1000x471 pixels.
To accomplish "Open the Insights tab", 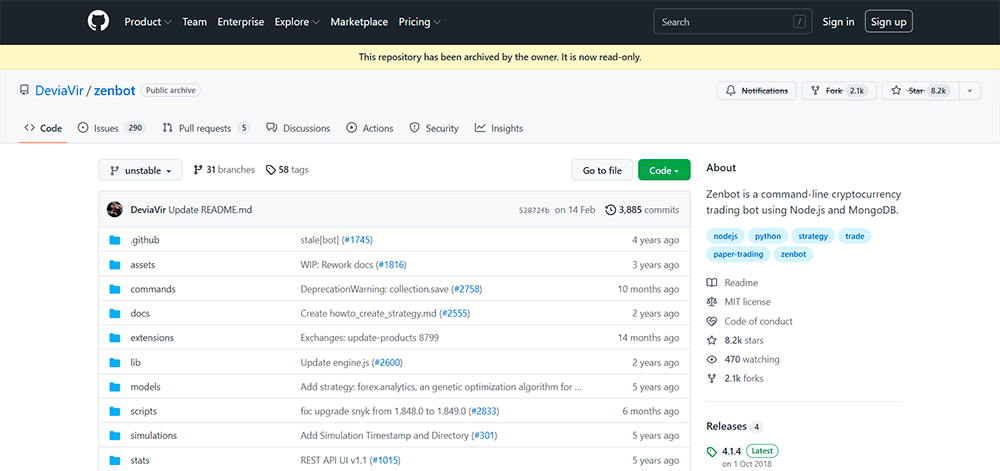I will pos(499,128).
